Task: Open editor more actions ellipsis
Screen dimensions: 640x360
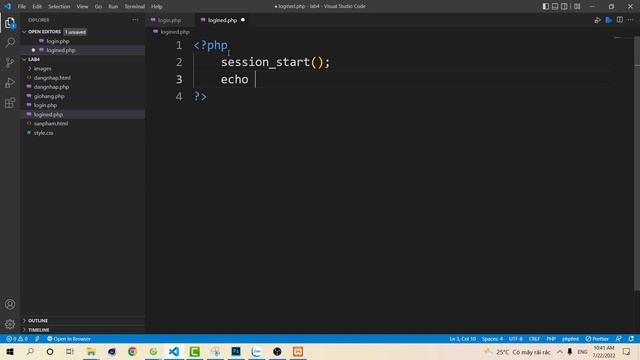Action: [631, 20]
